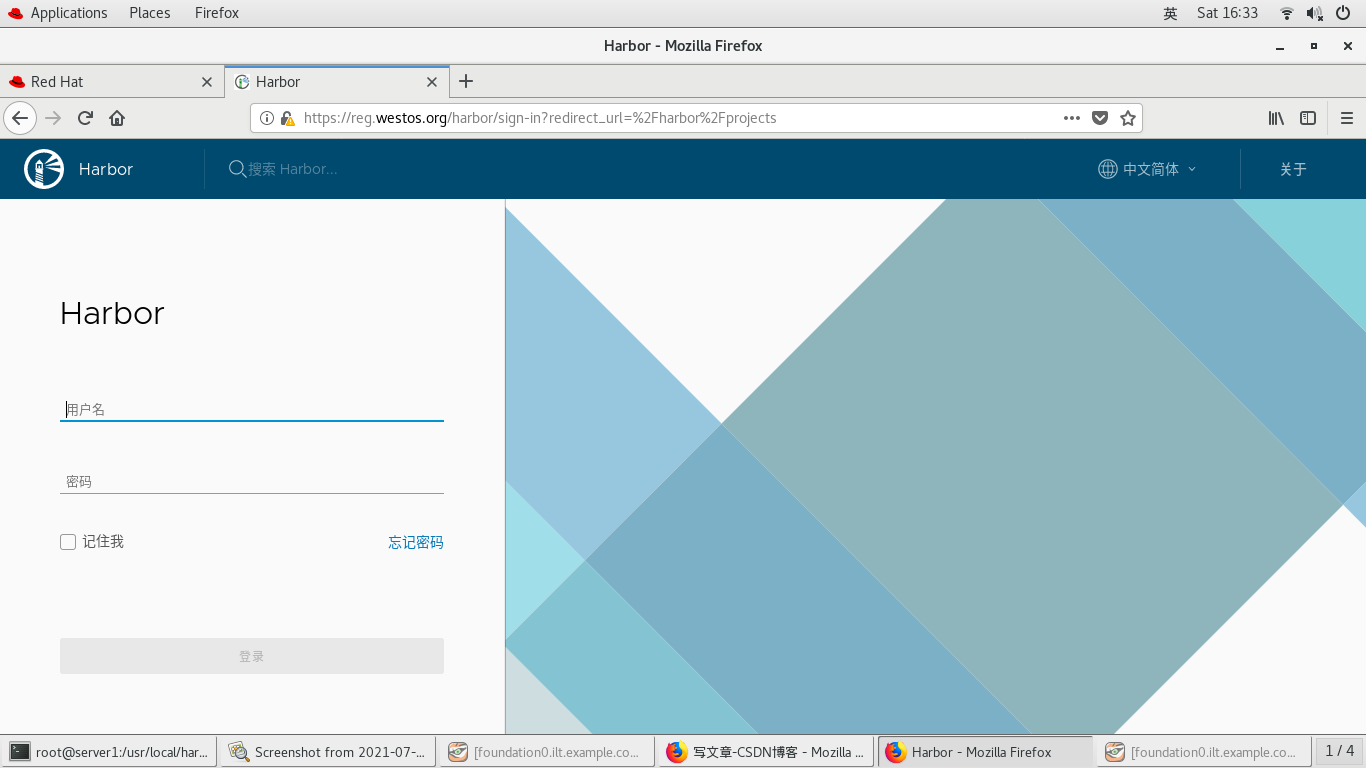The width and height of the screenshot is (1366, 768).
Task: Click the Pocket save icon
Action: click(x=1100, y=118)
